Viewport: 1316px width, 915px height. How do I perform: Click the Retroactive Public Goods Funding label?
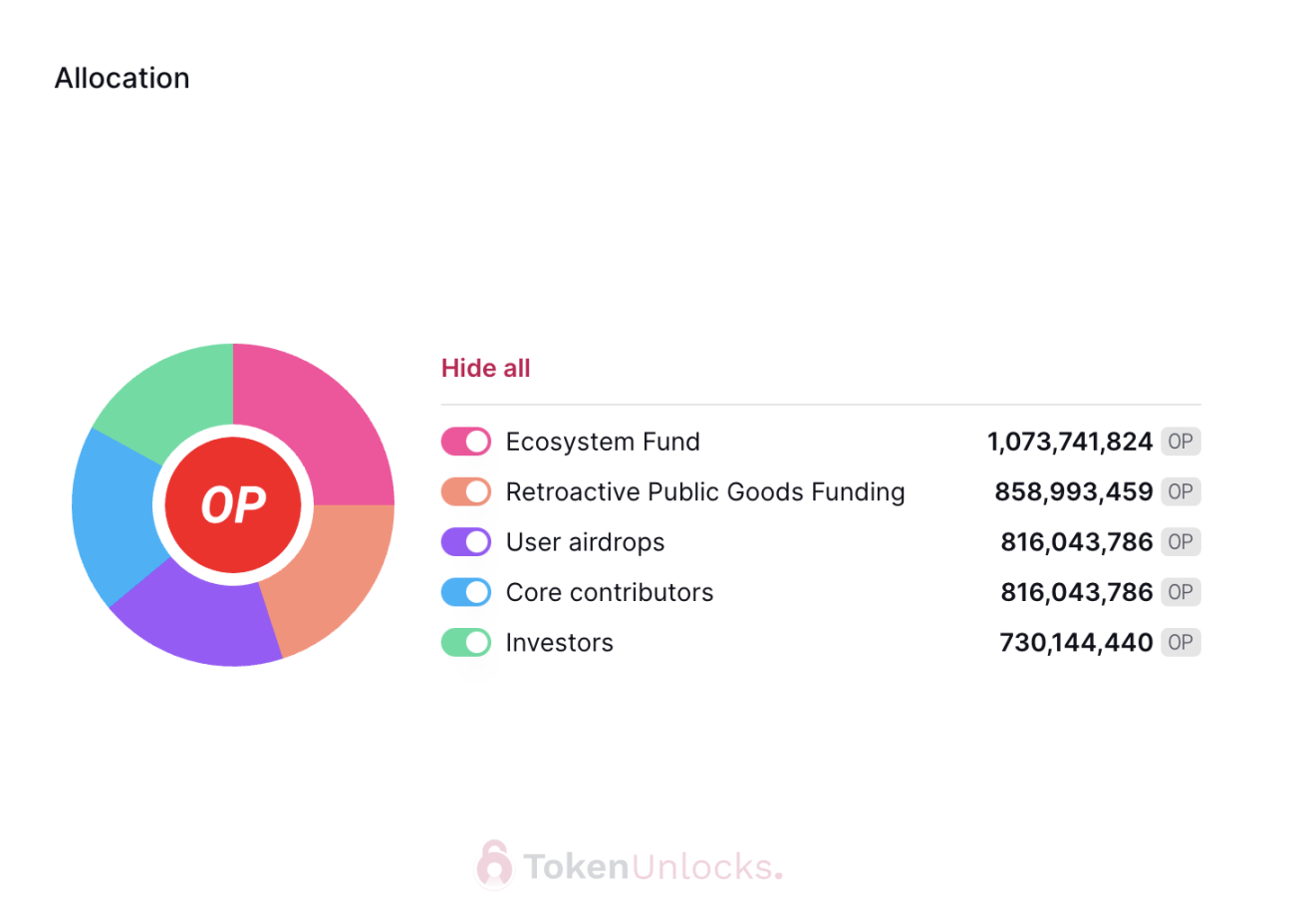click(x=705, y=491)
